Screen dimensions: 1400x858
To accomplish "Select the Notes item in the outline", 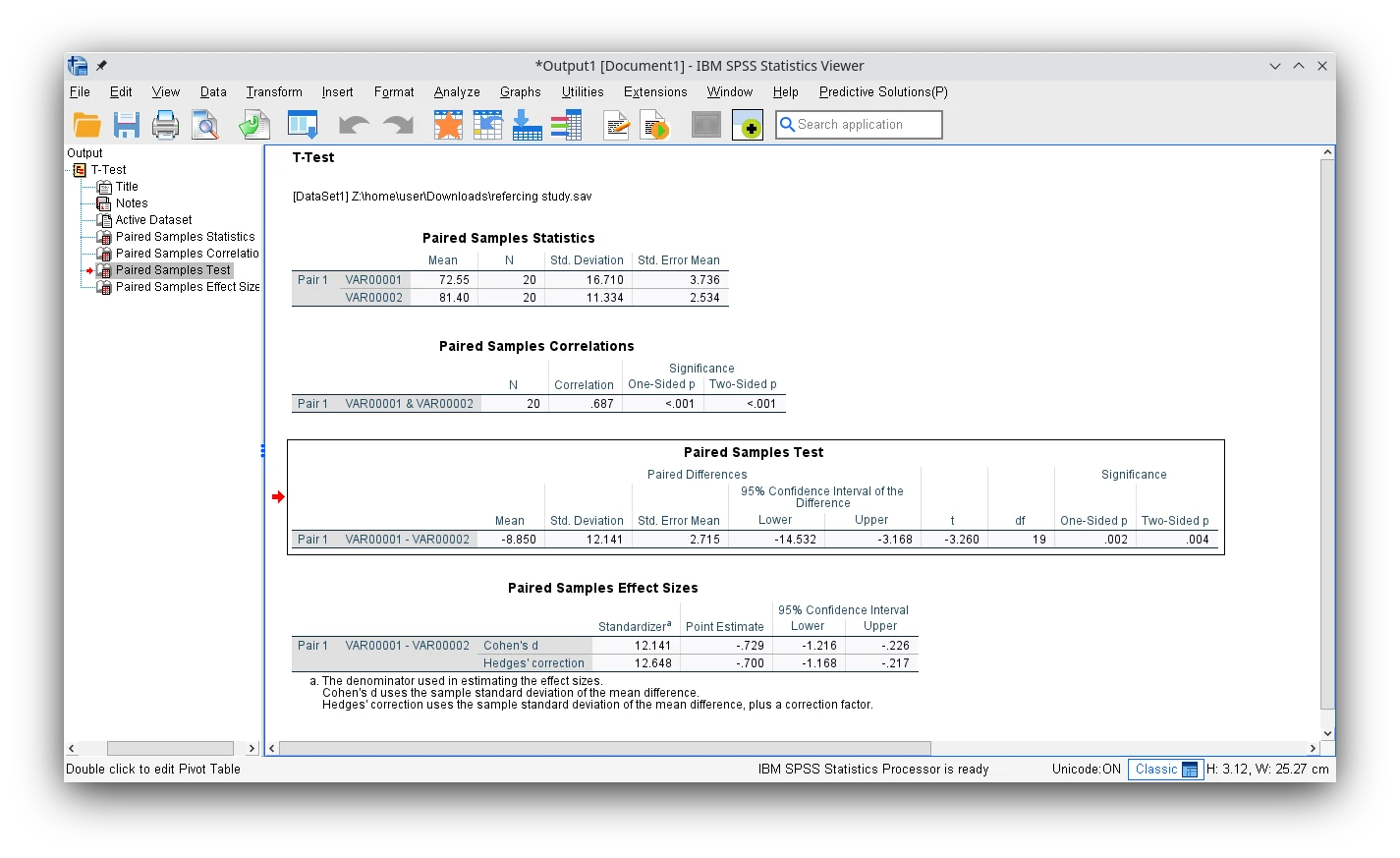I will [x=132, y=203].
